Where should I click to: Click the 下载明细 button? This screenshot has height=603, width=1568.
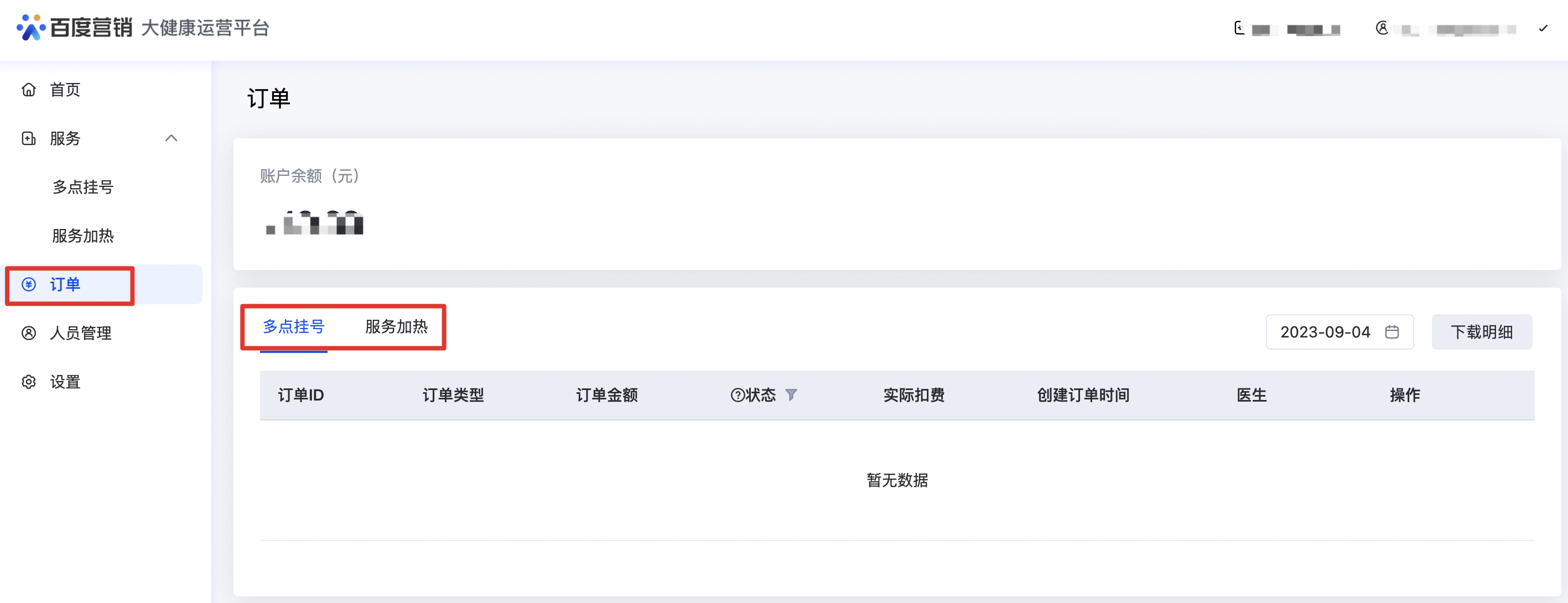coord(1481,332)
